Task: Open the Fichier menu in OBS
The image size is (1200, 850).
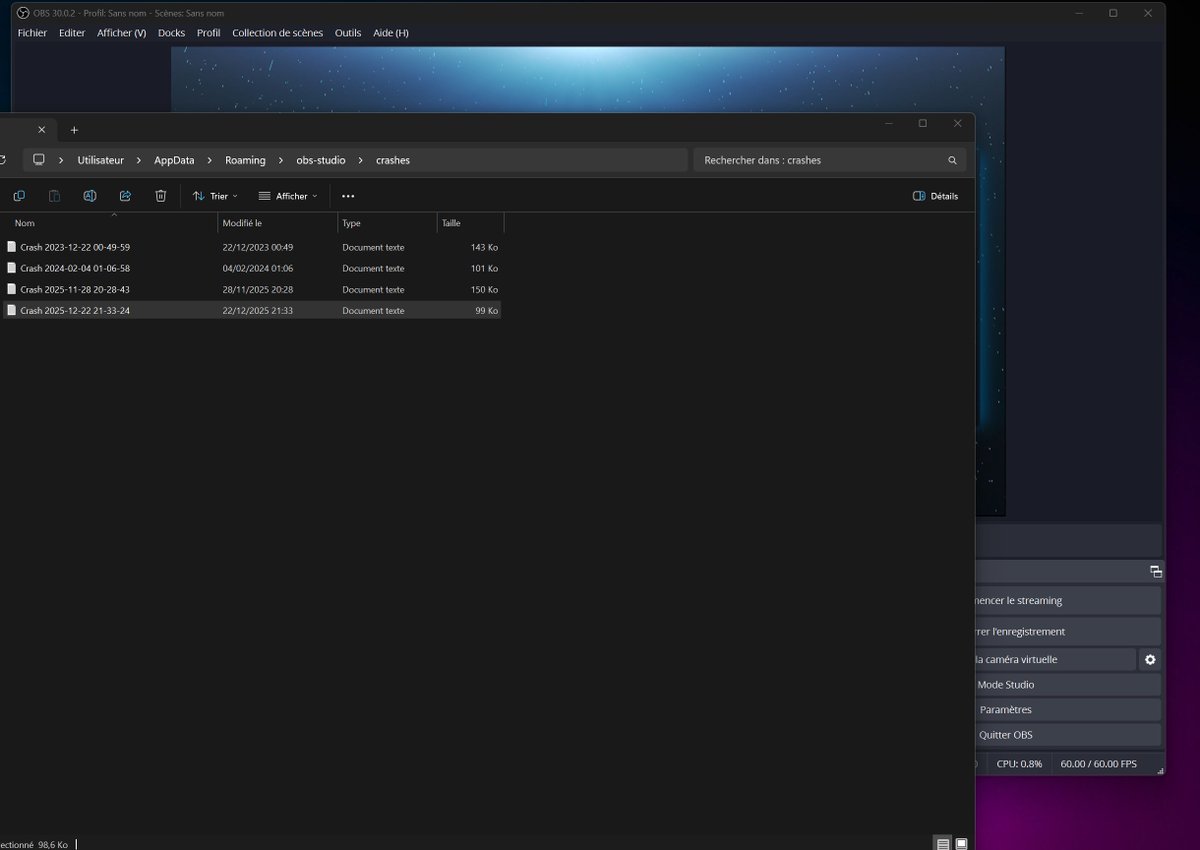Action: pyautogui.click(x=32, y=33)
